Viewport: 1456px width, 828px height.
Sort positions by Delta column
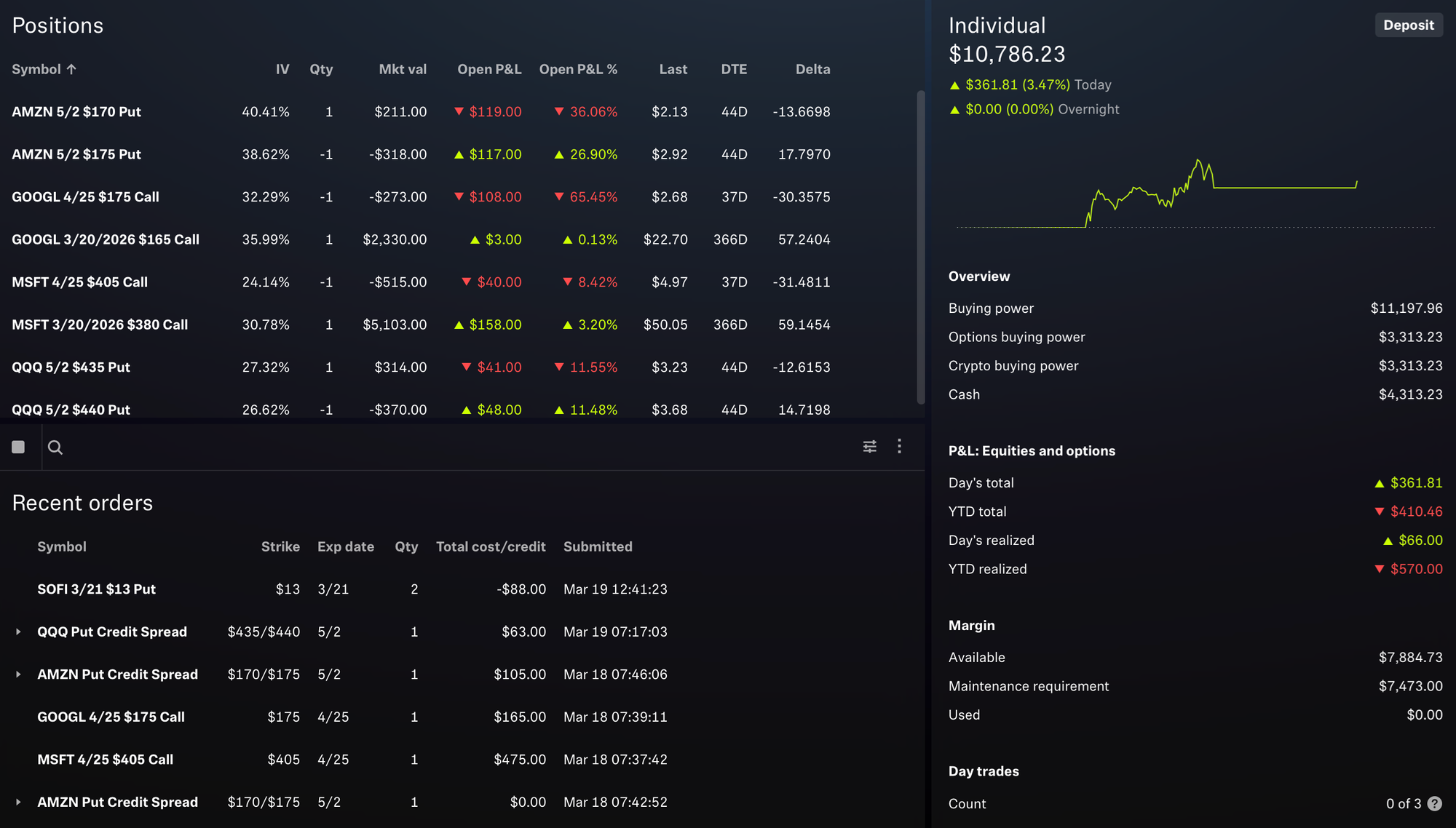tap(812, 69)
